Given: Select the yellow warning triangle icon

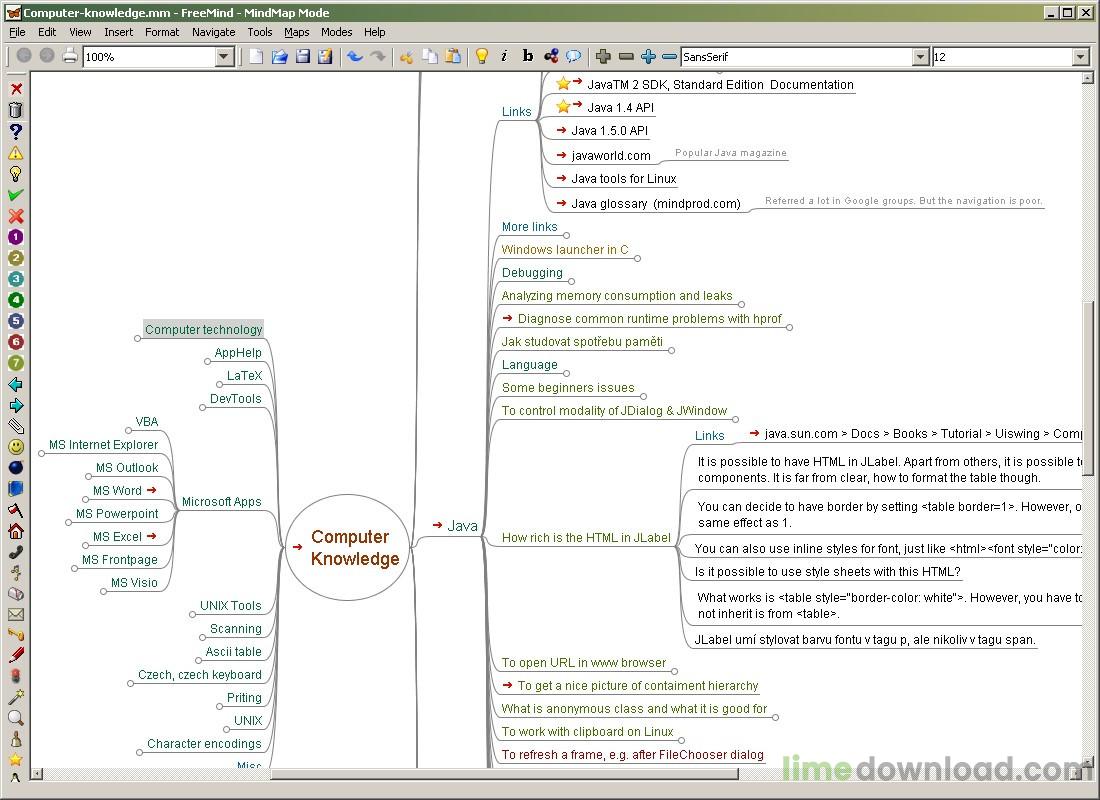Looking at the screenshot, I should coord(15,152).
